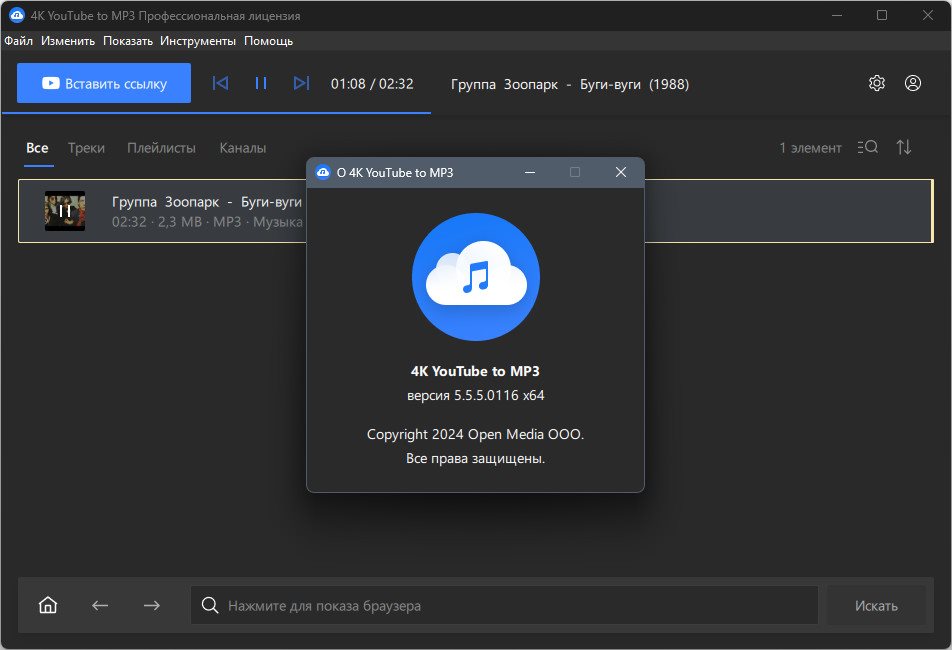Click the search-in-list filter icon
The height and width of the screenshot is (650, 952).
point(868,148)
